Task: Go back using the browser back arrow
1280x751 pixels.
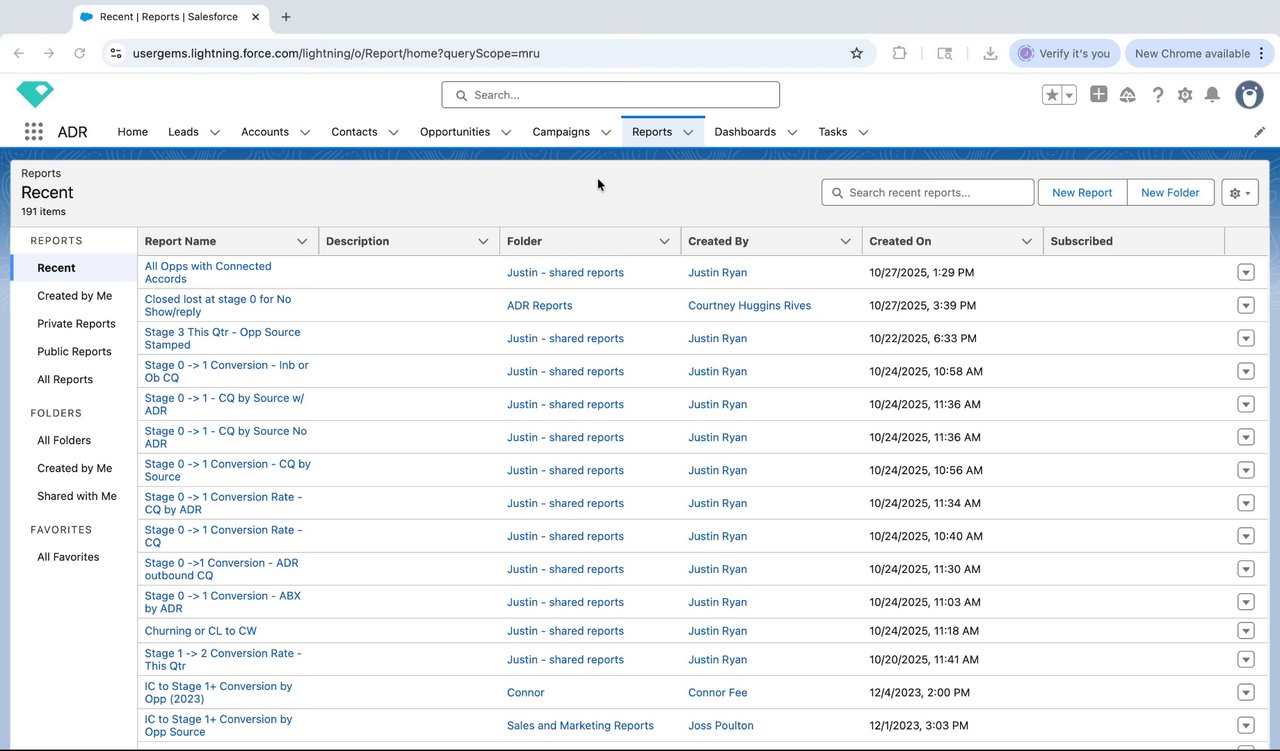Action: tap(19, 53)
